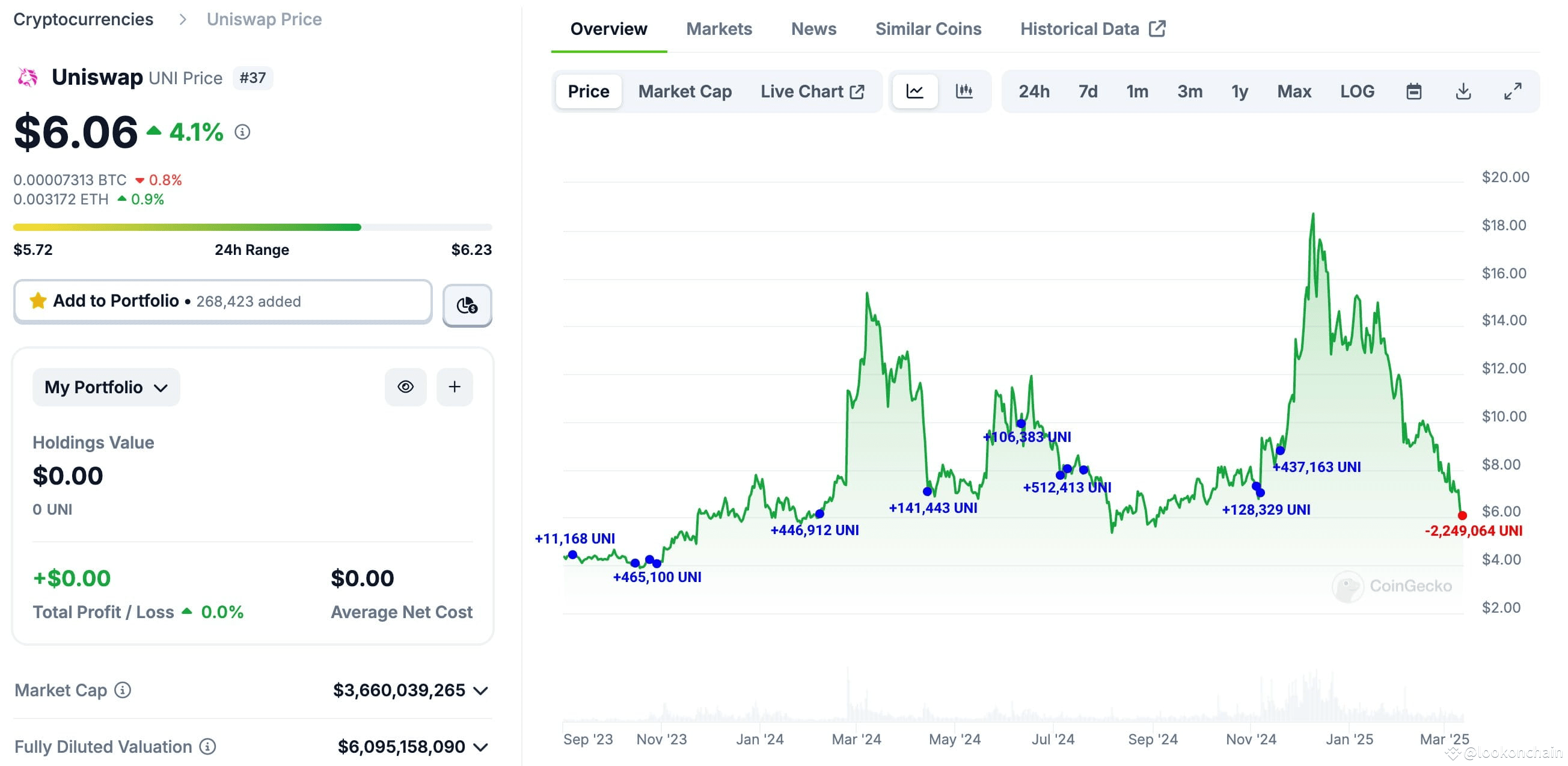Open the calendar date range picker
Screen dimensions: 1568x766
tap(1413, 91)
